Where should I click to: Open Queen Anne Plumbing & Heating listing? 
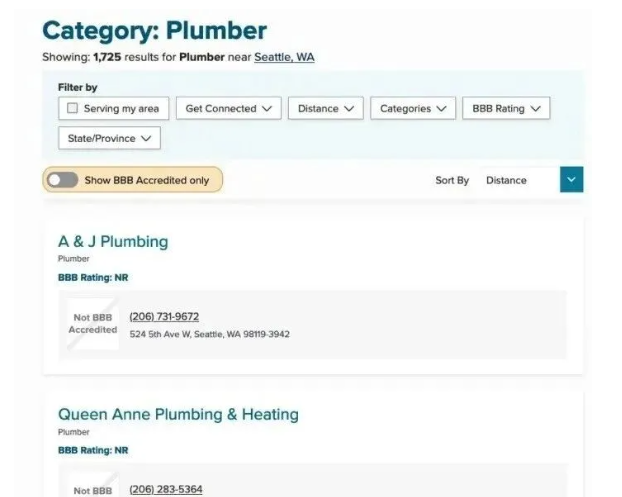coord(178,414)
